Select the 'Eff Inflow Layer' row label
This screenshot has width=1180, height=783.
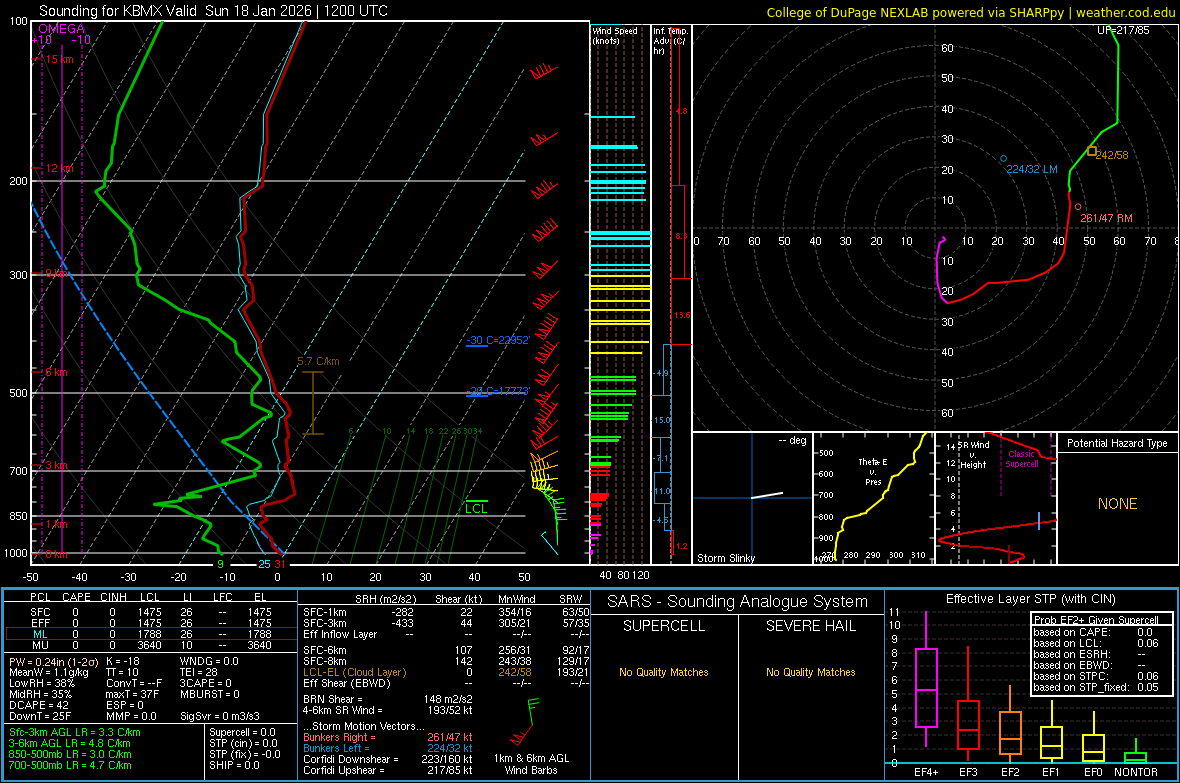coord(341,635)
